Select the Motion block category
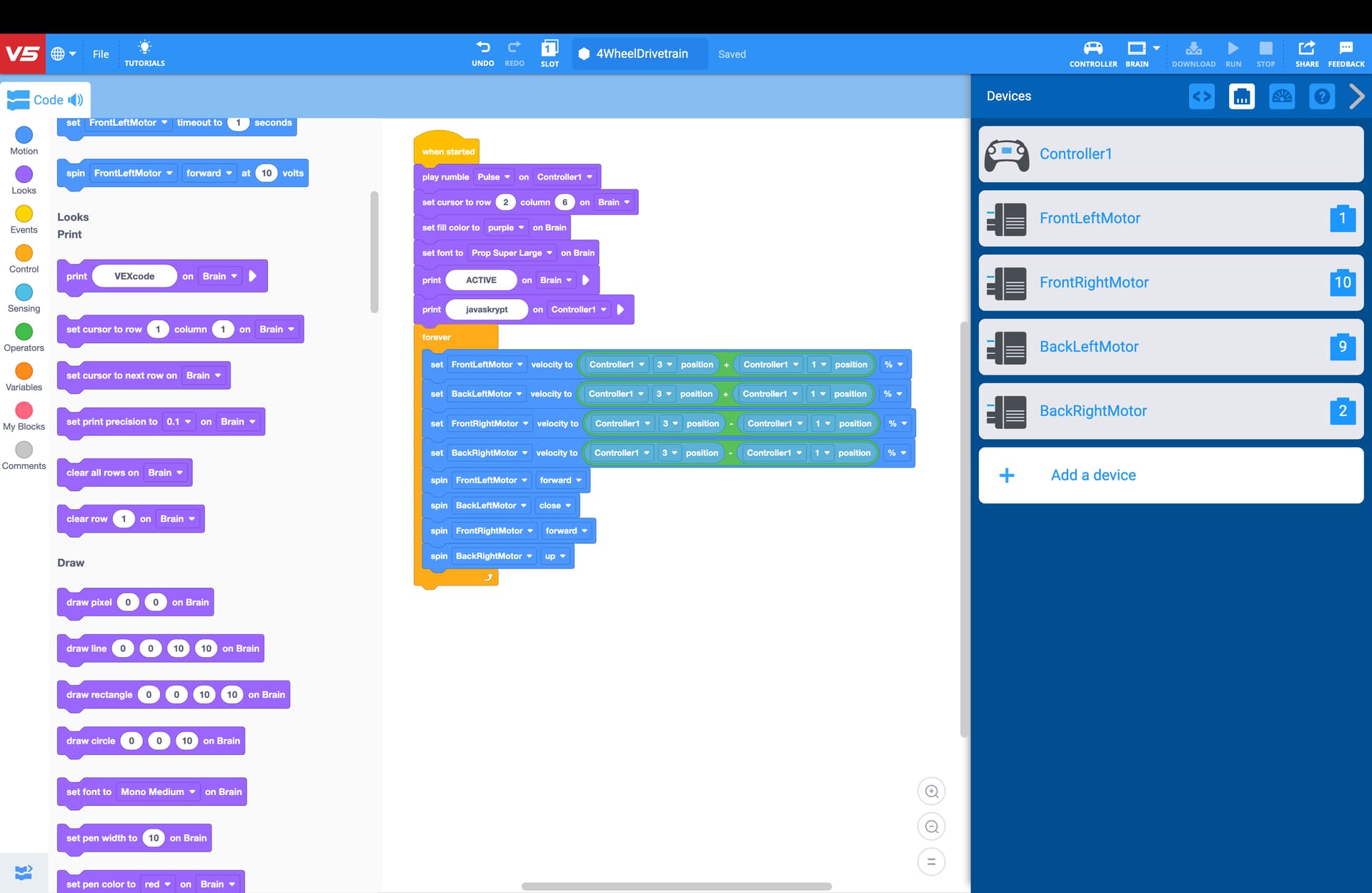The height and width of the screenshot is (893, 1372). pyautogui.click(x=24, y=141)
